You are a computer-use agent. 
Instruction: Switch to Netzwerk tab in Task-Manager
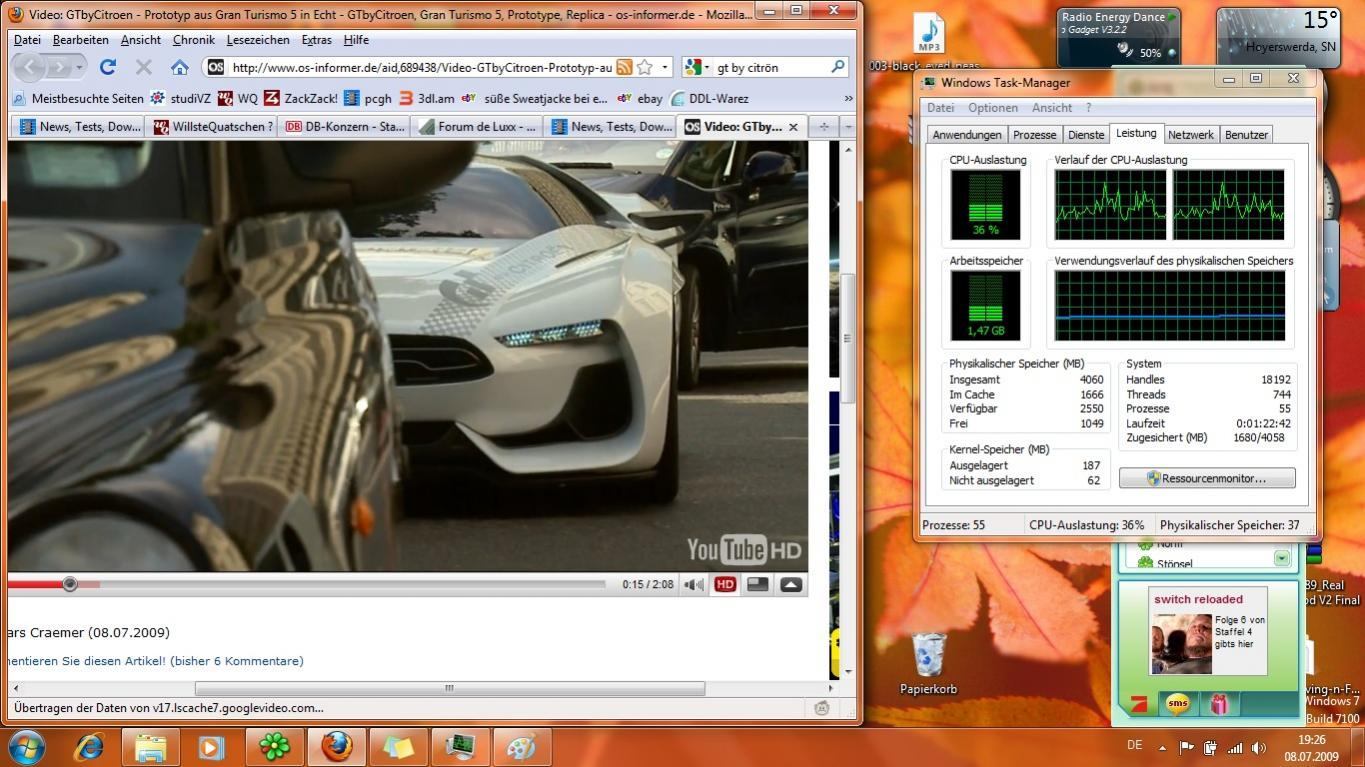[x=1190, y=135]
